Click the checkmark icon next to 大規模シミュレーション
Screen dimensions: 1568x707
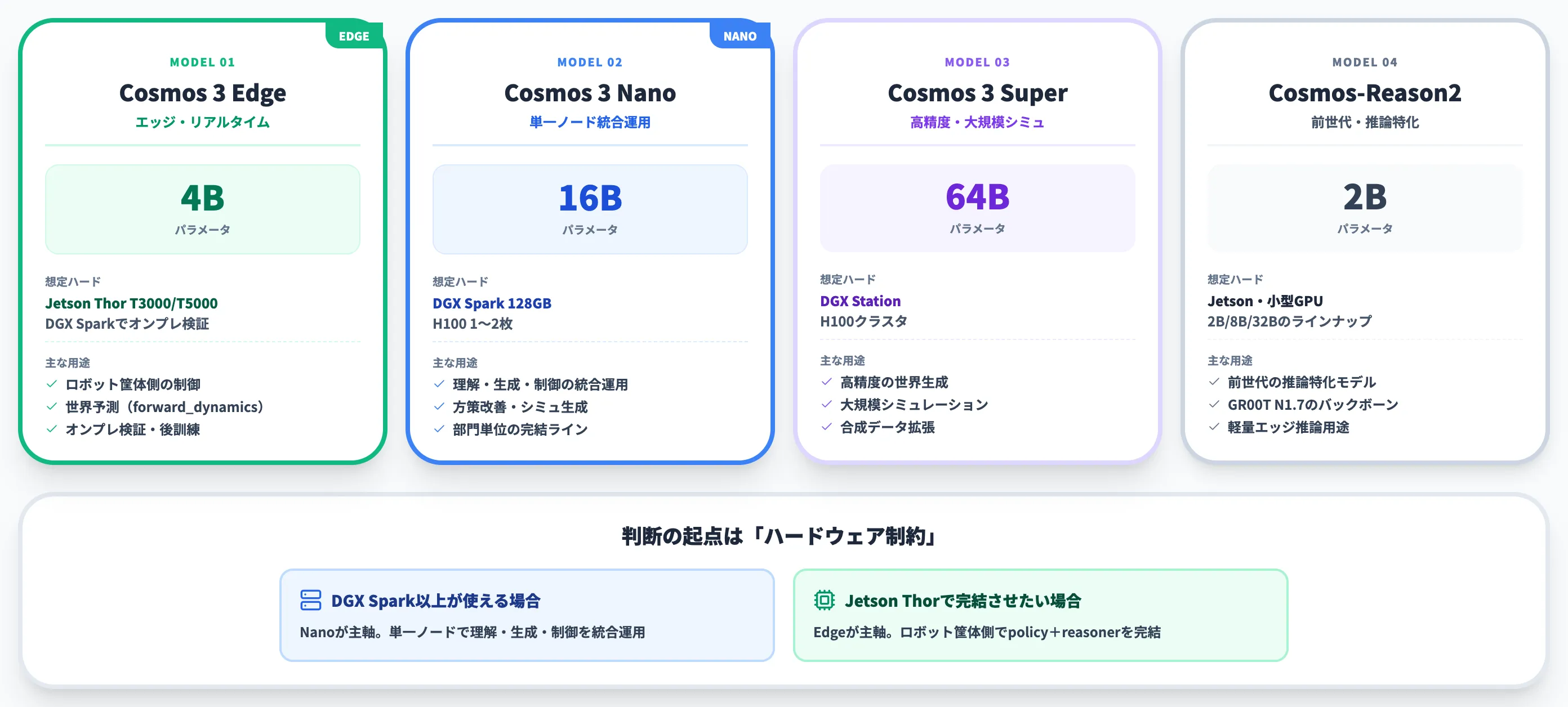(x=826, y=405)
